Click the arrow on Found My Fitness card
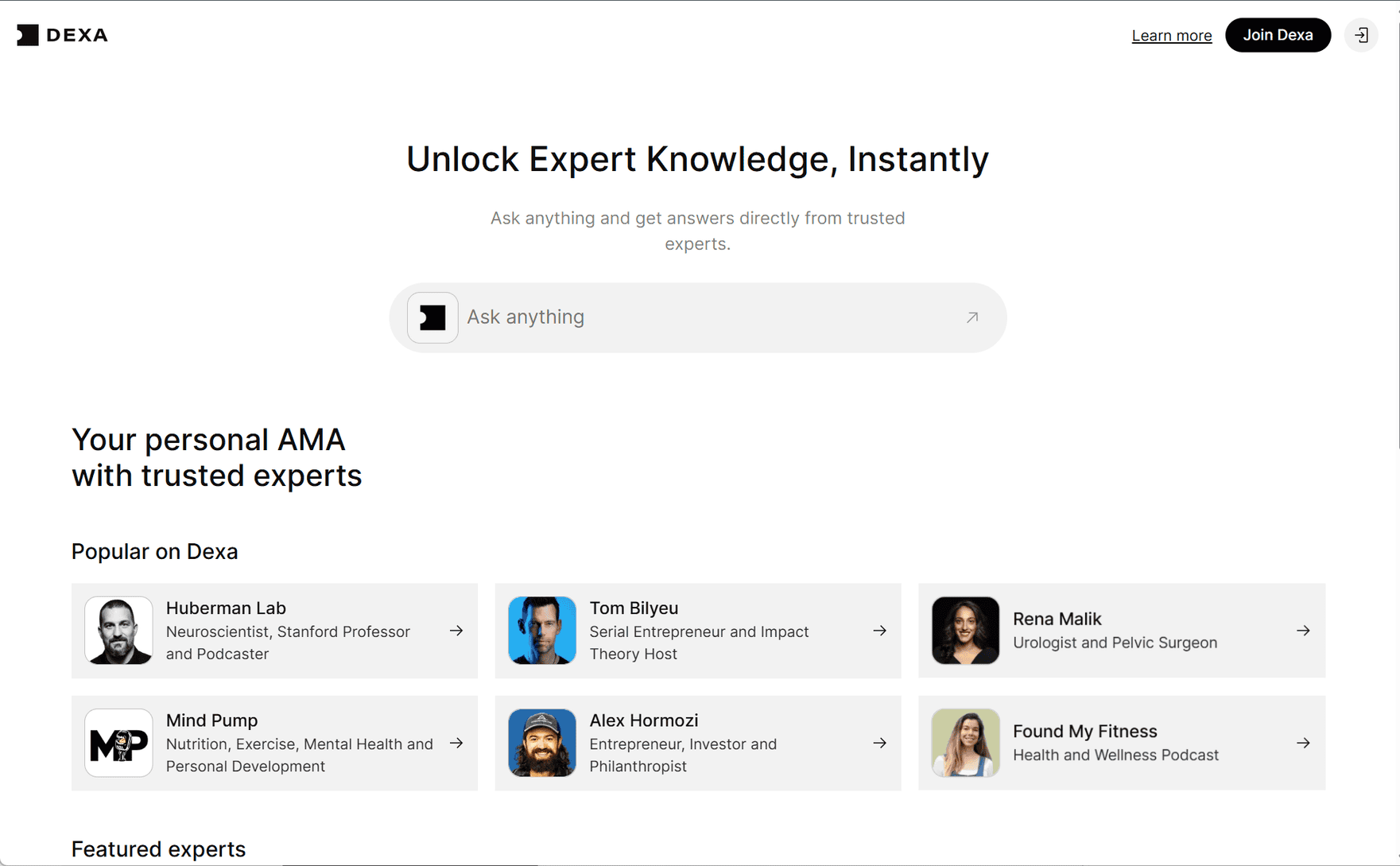Viewport: 1400px width, 866px height. click(1303, 743)
